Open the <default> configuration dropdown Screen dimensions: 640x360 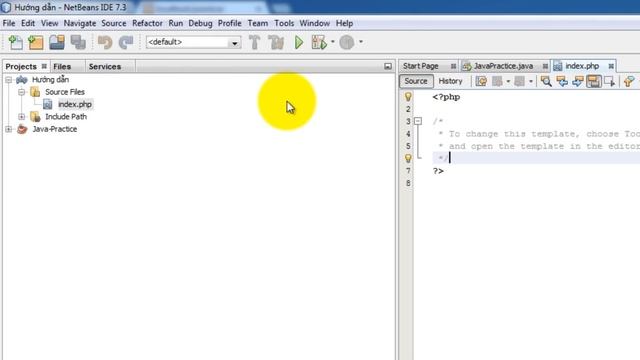tap(235, 42)
